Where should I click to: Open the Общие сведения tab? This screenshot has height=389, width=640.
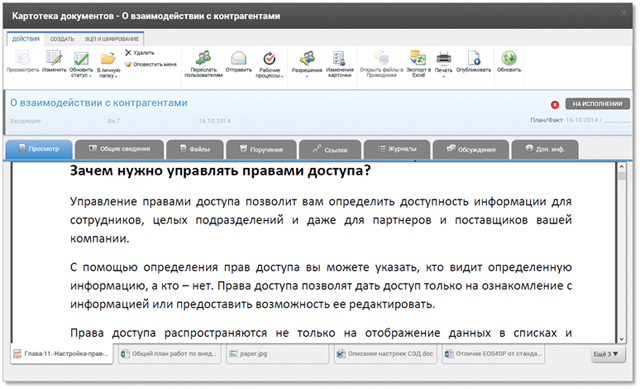coord(120,149)
